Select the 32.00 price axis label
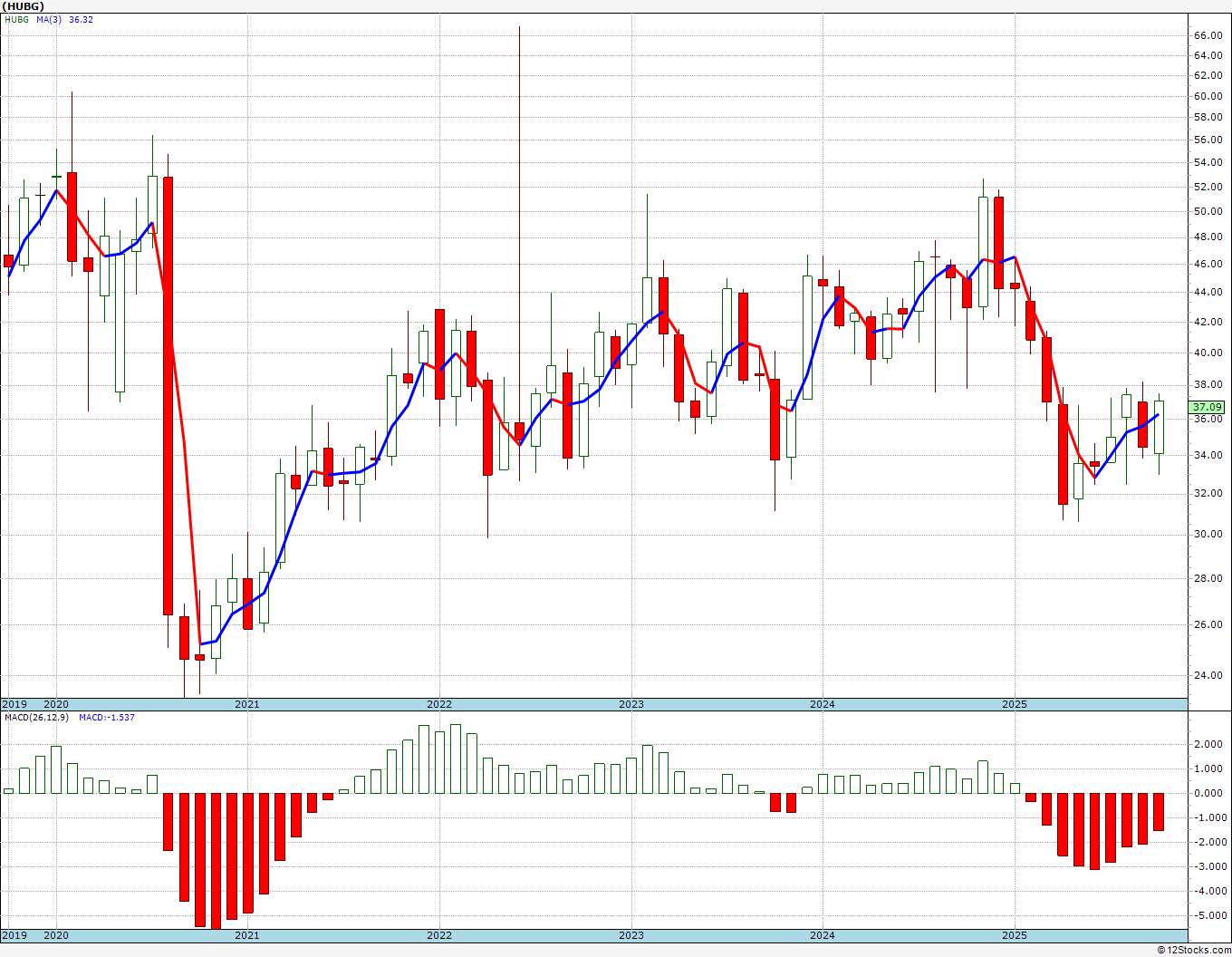The width and height of the screenshot is (1232, 957). coord(1208,493)
